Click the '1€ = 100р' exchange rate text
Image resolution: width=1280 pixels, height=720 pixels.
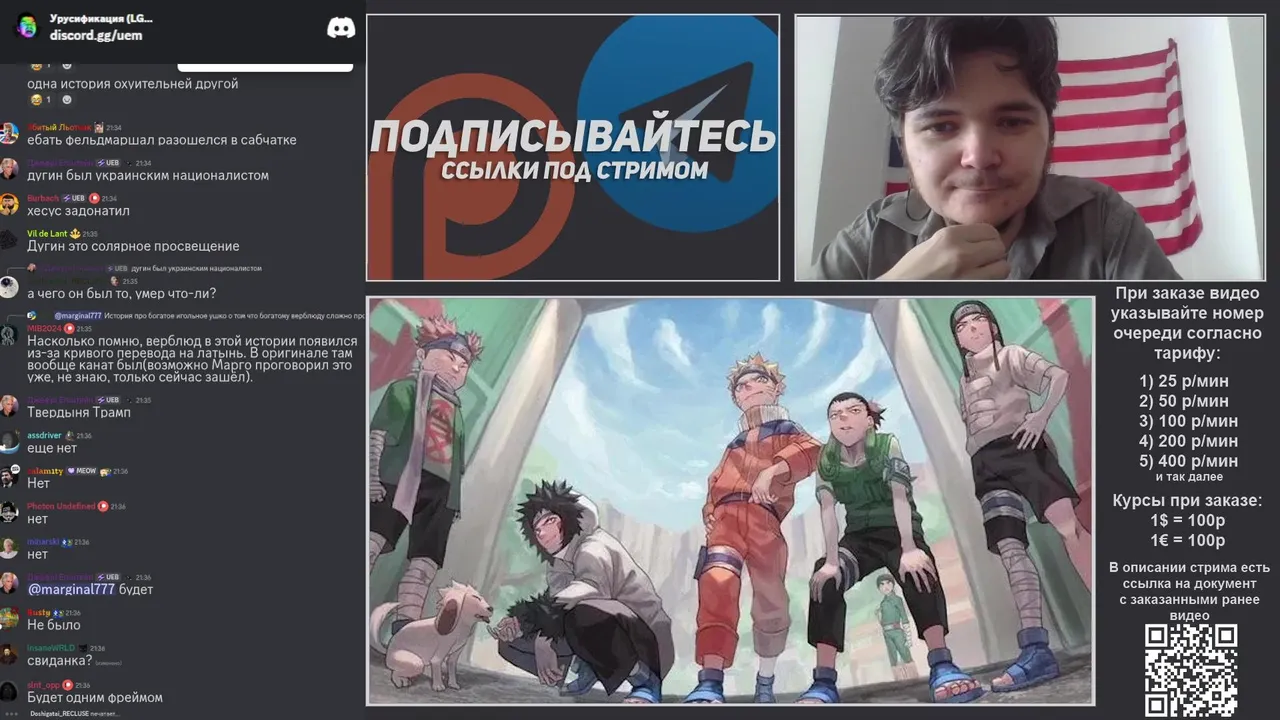pyautogui.click(x=1188, y=541)
